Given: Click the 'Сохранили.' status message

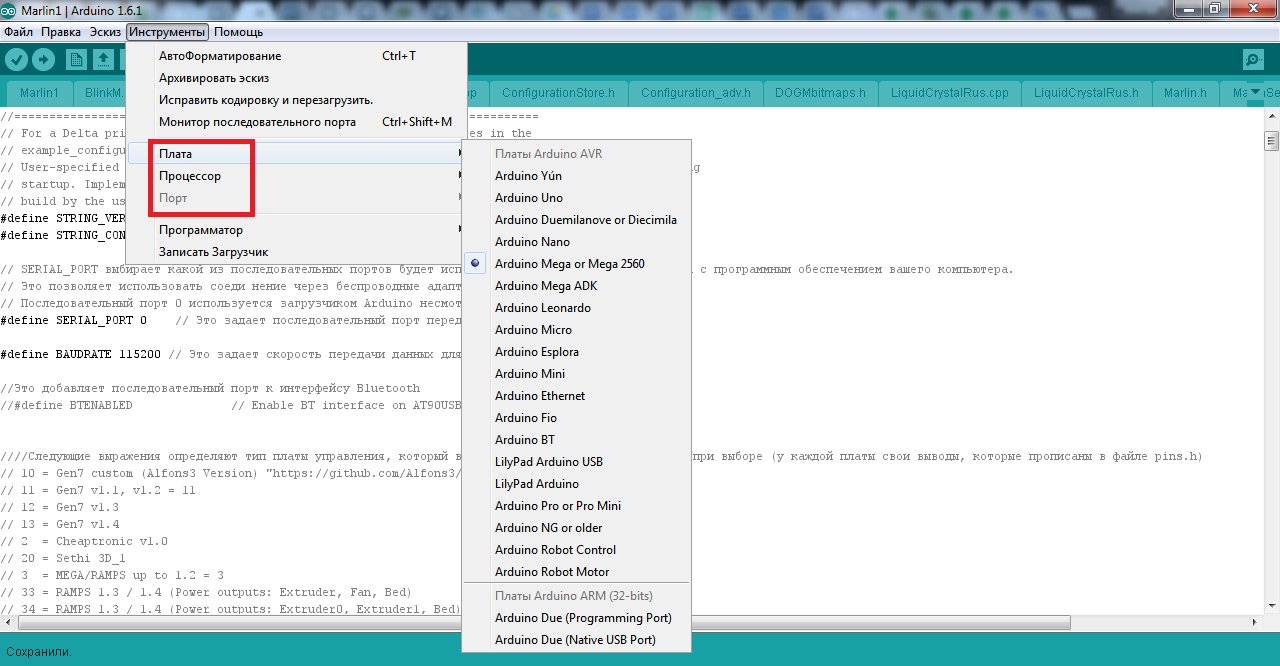Looking at the screenshot, I should coord(39,651).
